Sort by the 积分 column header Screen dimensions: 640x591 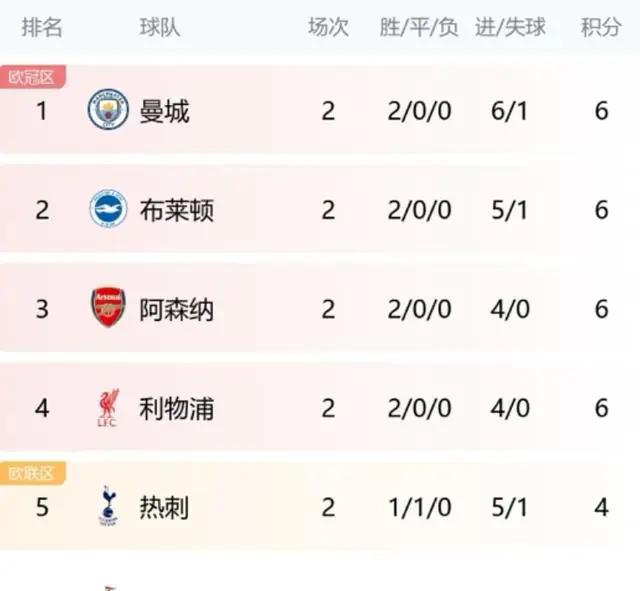tap(601, 27)
